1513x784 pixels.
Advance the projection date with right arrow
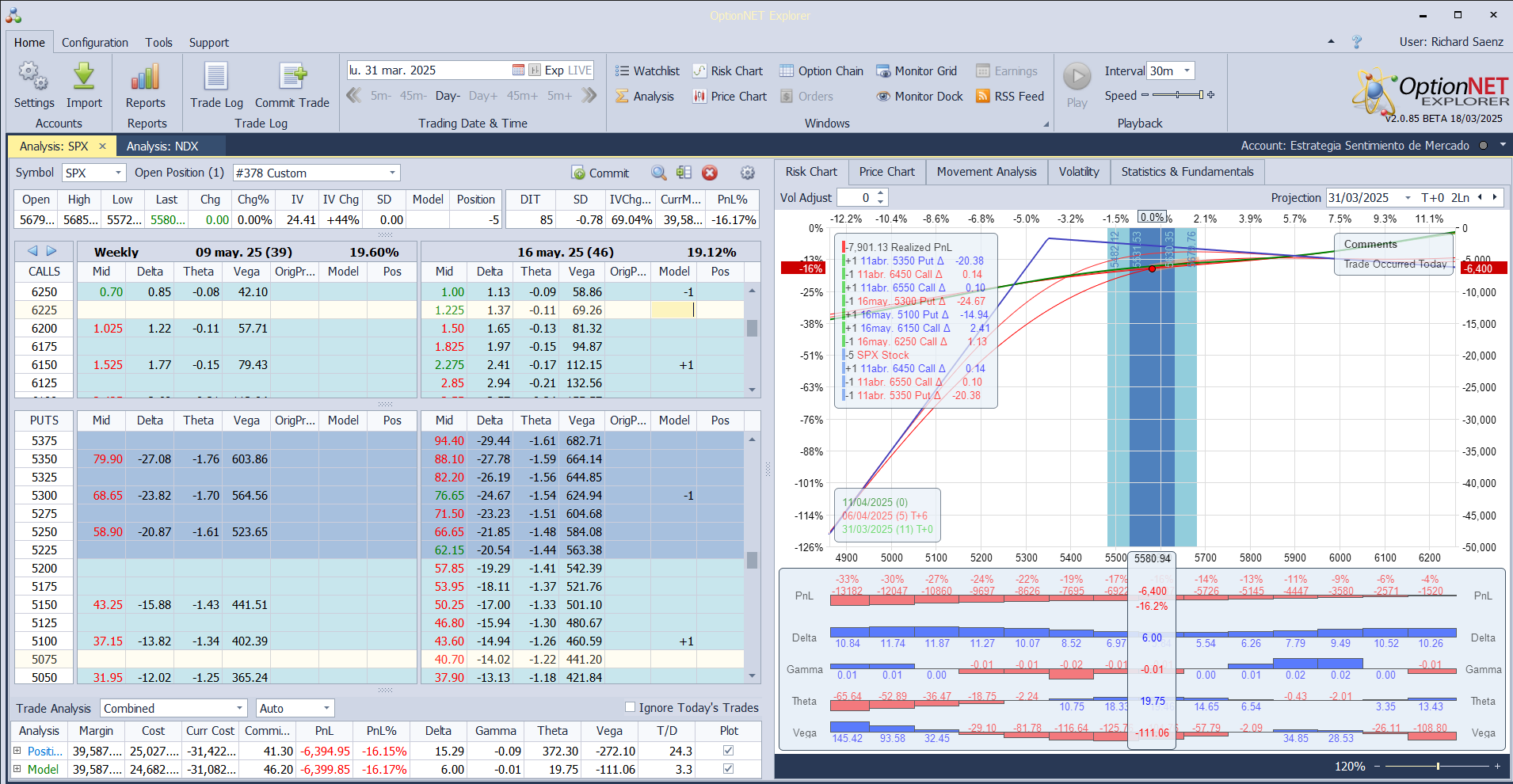tap(1495, 198)
